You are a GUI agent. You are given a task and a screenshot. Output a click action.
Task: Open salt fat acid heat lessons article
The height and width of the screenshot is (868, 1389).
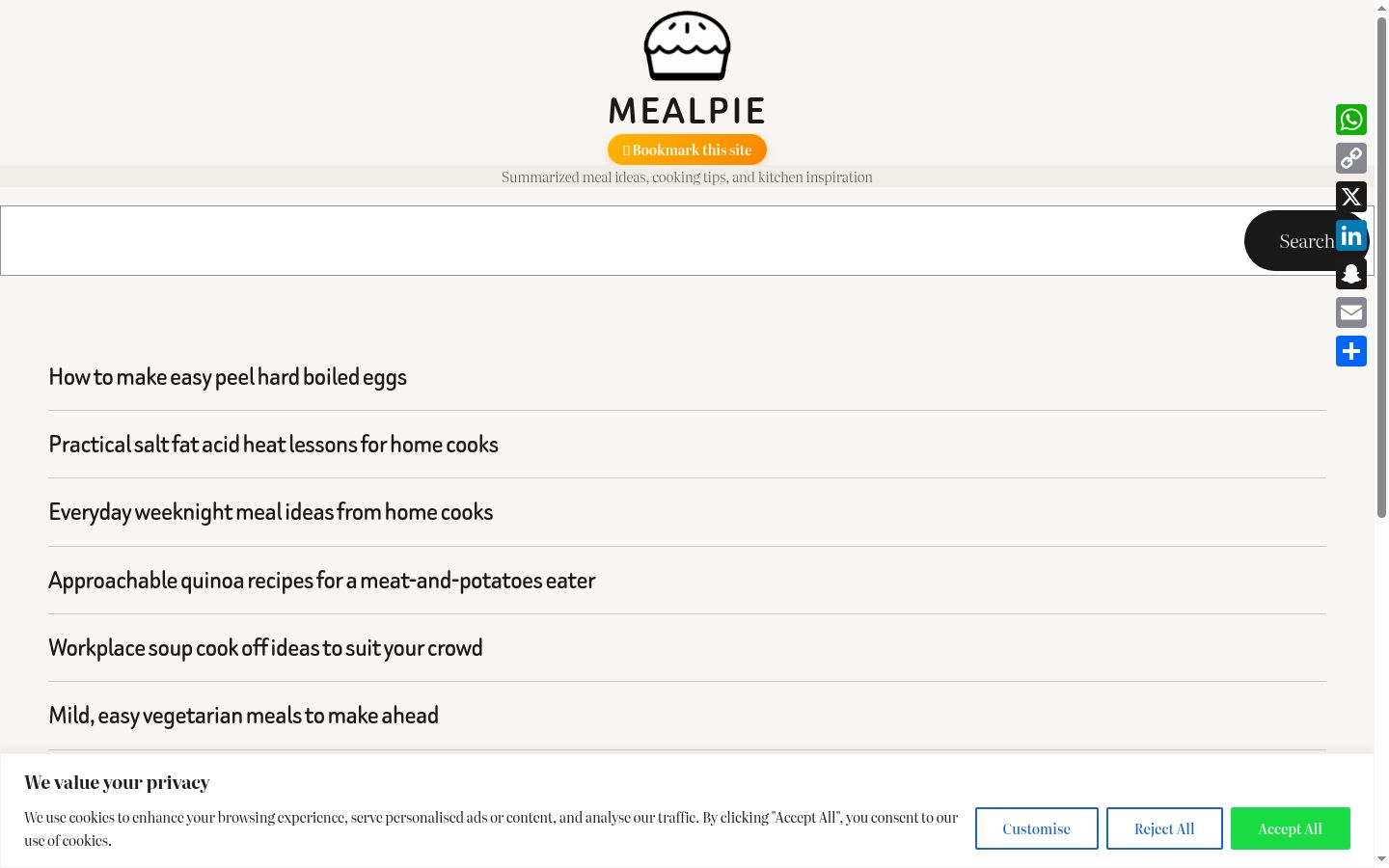(x=273, y=445)
